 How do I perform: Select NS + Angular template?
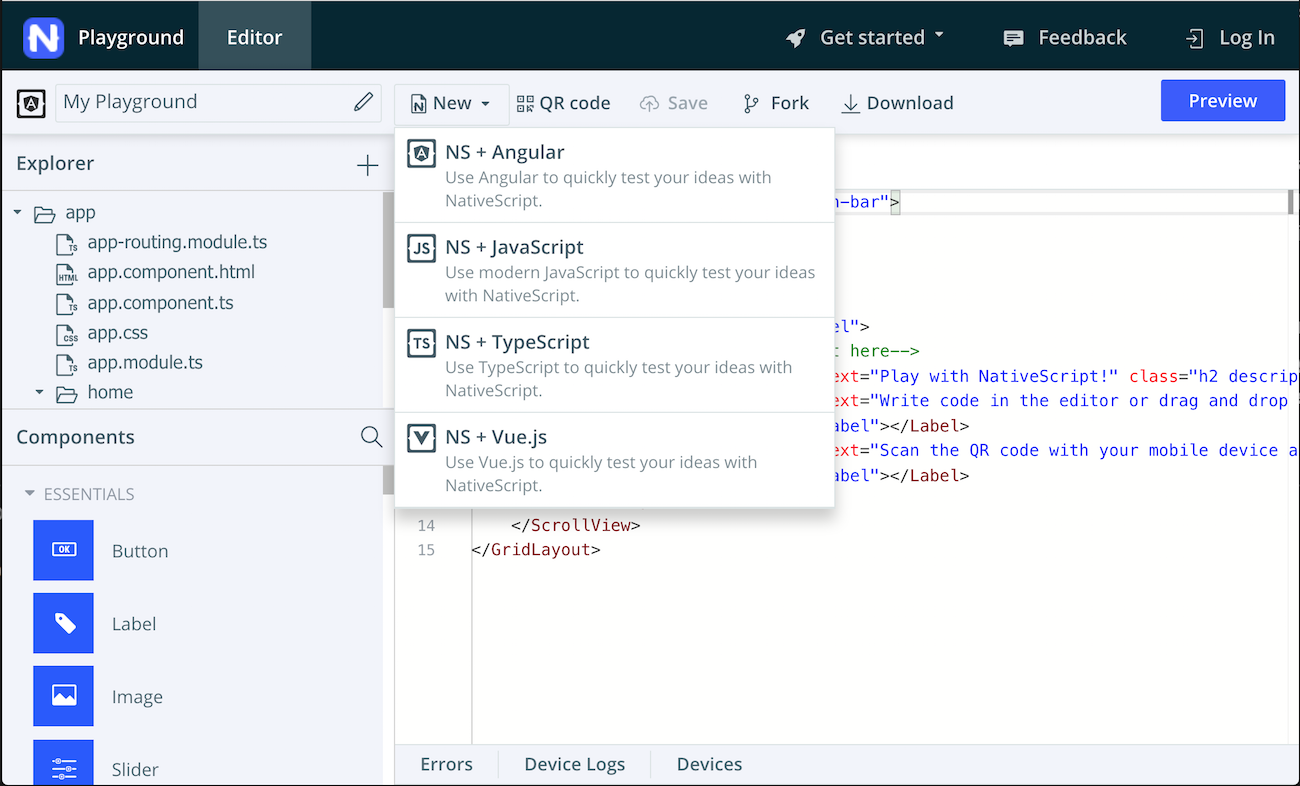[x=615, y=175]
